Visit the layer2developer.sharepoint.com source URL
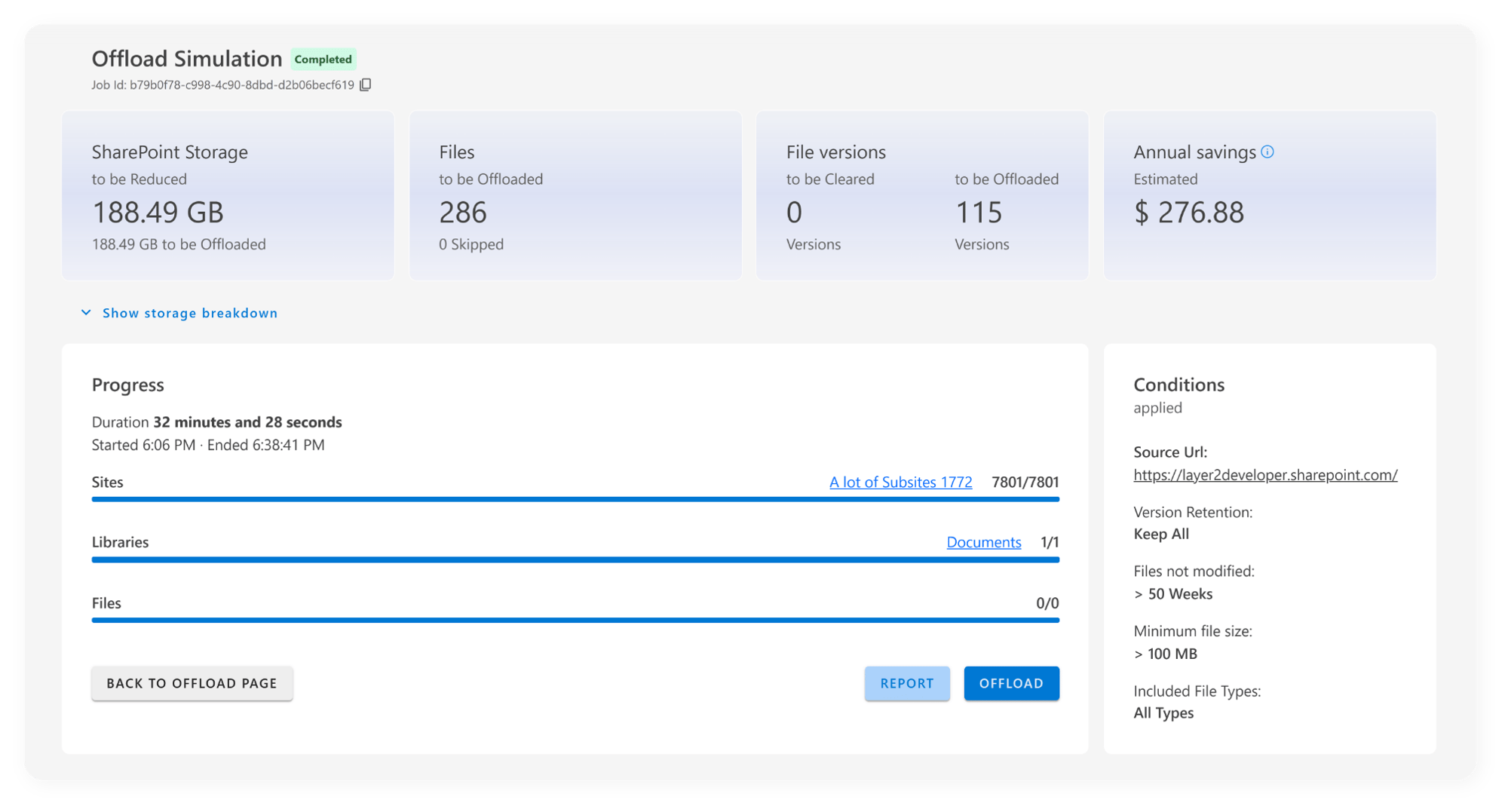1508x812 pixels. 1265,475
